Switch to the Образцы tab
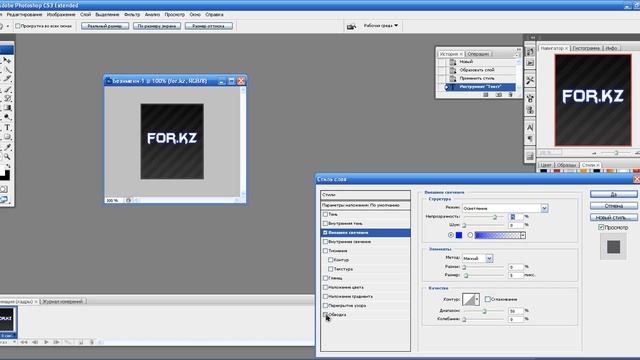The image size is (640, 360). pos(567,165)
